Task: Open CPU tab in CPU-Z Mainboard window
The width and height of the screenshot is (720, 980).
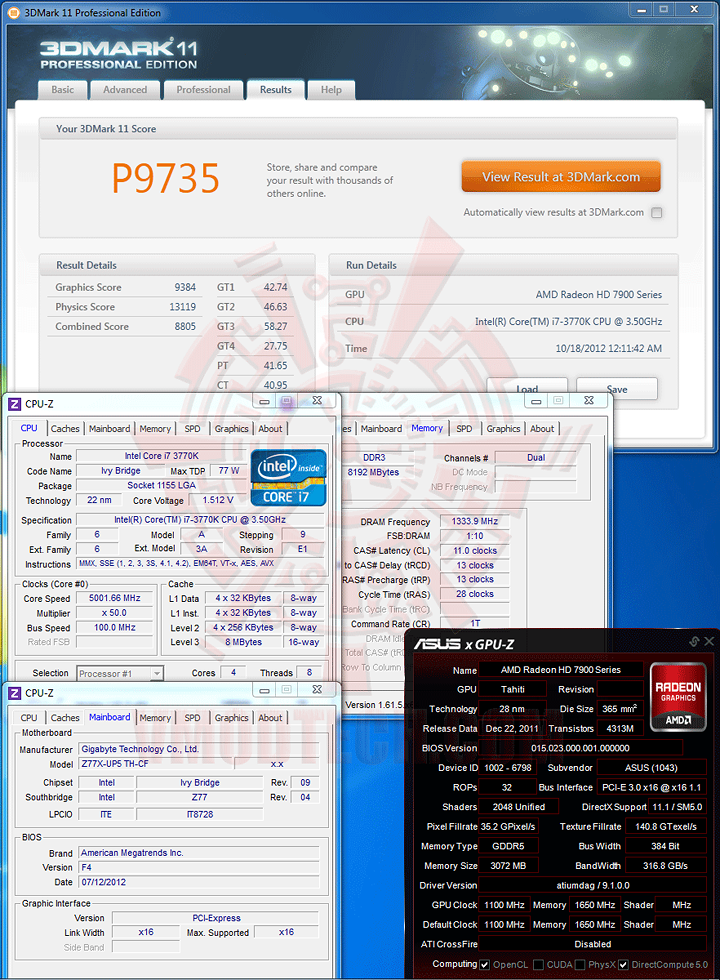Action: (29, 718)
